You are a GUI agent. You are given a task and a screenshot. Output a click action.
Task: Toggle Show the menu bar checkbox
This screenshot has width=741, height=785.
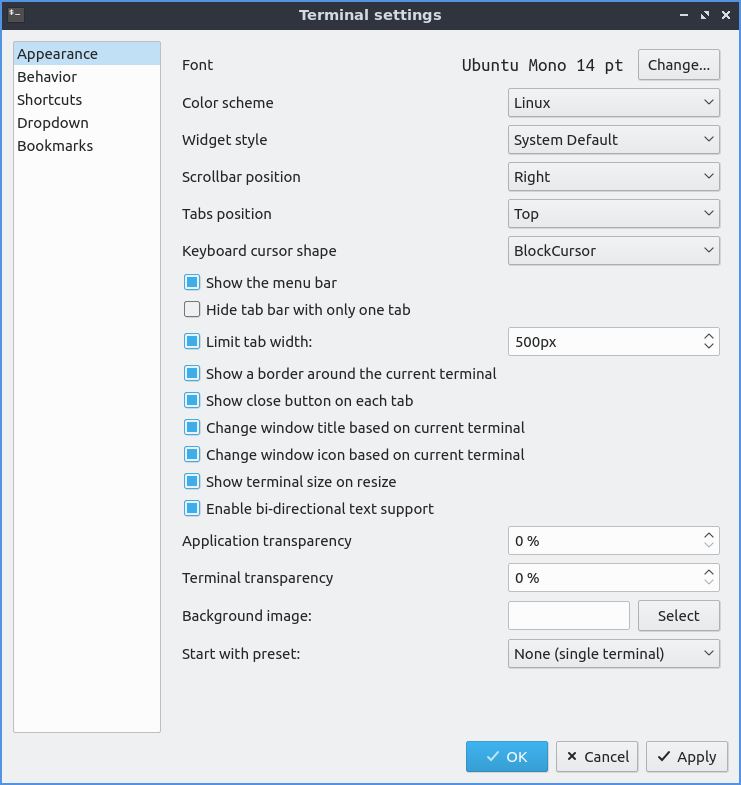click(x=193, y=283)
